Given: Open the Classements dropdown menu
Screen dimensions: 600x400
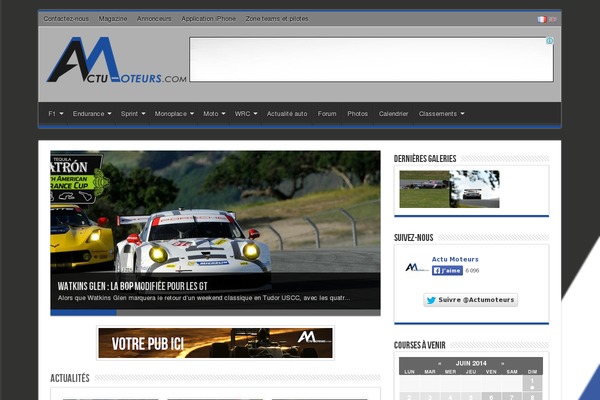Looking at the screenshot, I should tap(441, 114).
